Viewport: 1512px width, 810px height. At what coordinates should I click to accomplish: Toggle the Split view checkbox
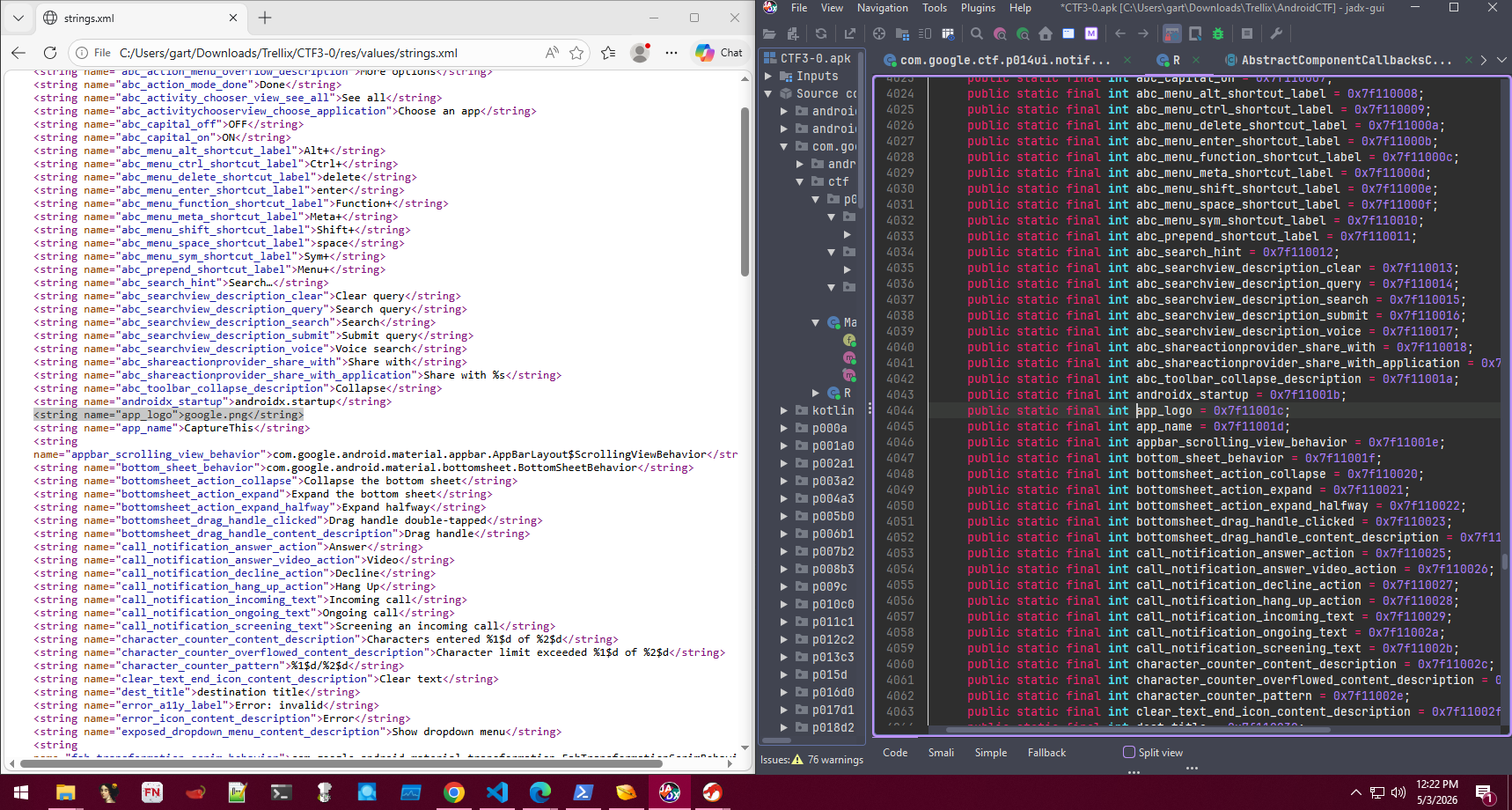tap(1129, 752)
